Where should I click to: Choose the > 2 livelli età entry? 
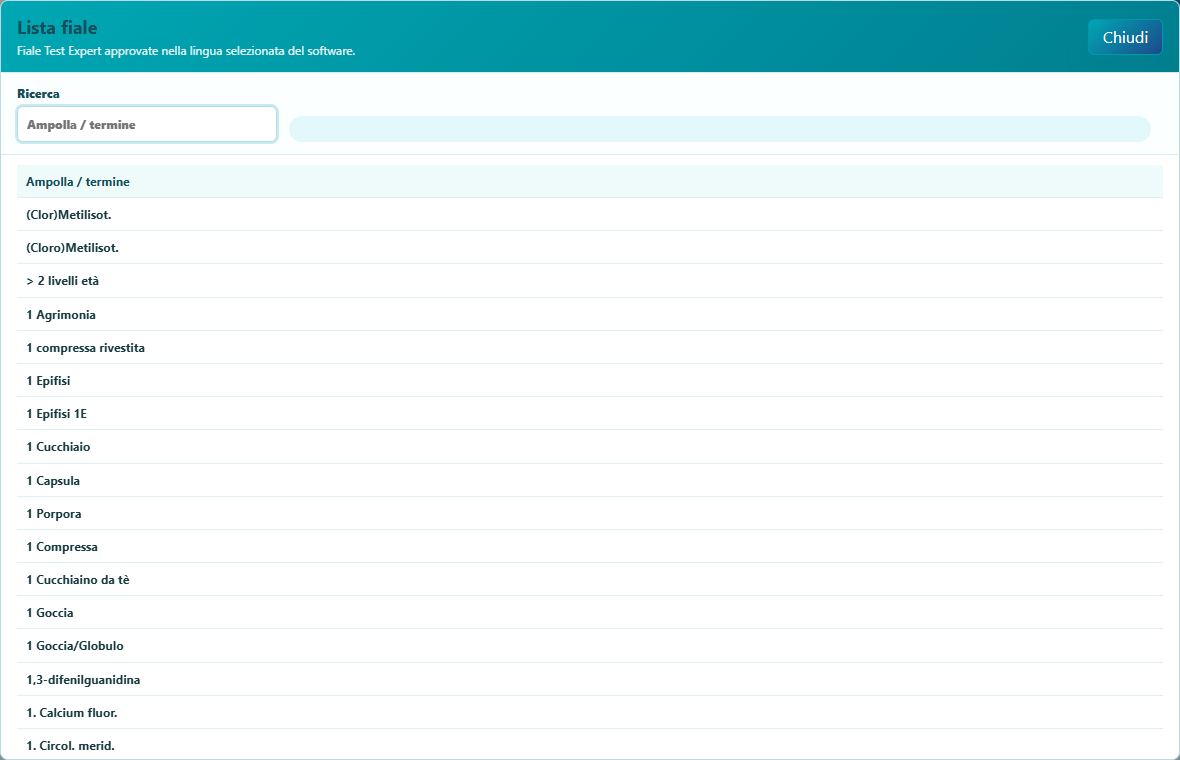pyautogui.click(x=590, y=281)
